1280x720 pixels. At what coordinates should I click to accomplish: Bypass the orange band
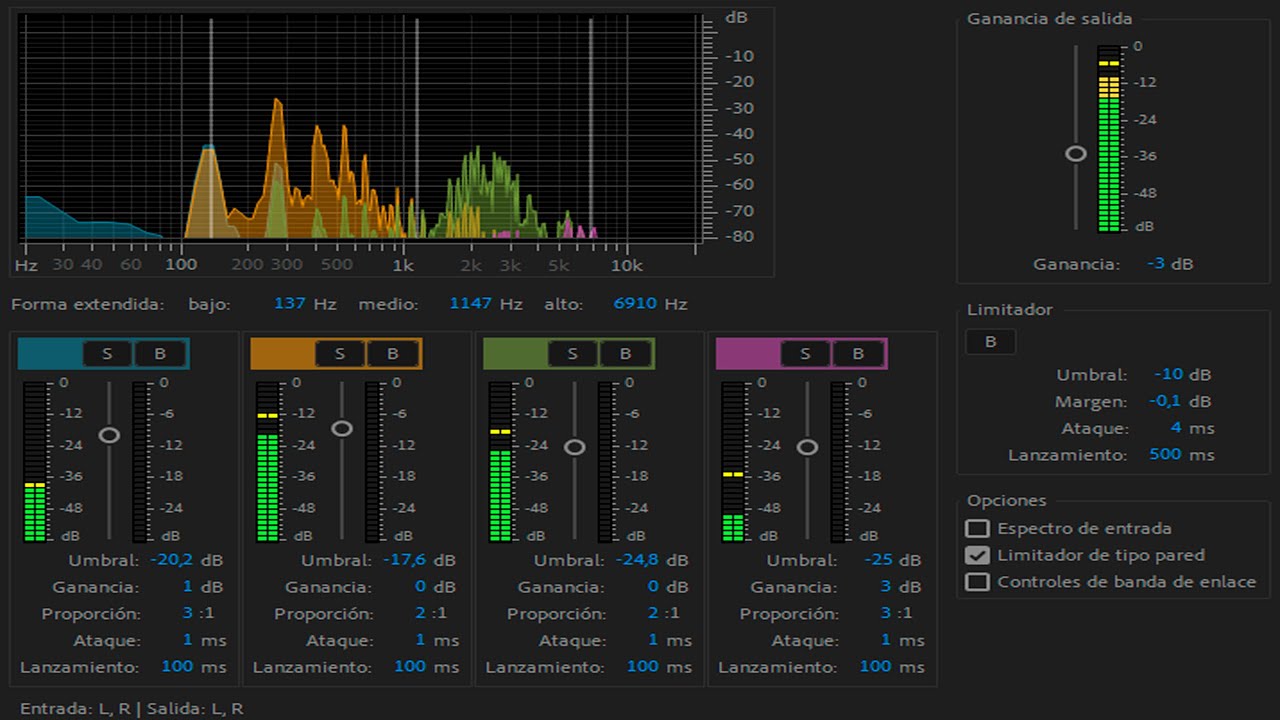[393, 353]
